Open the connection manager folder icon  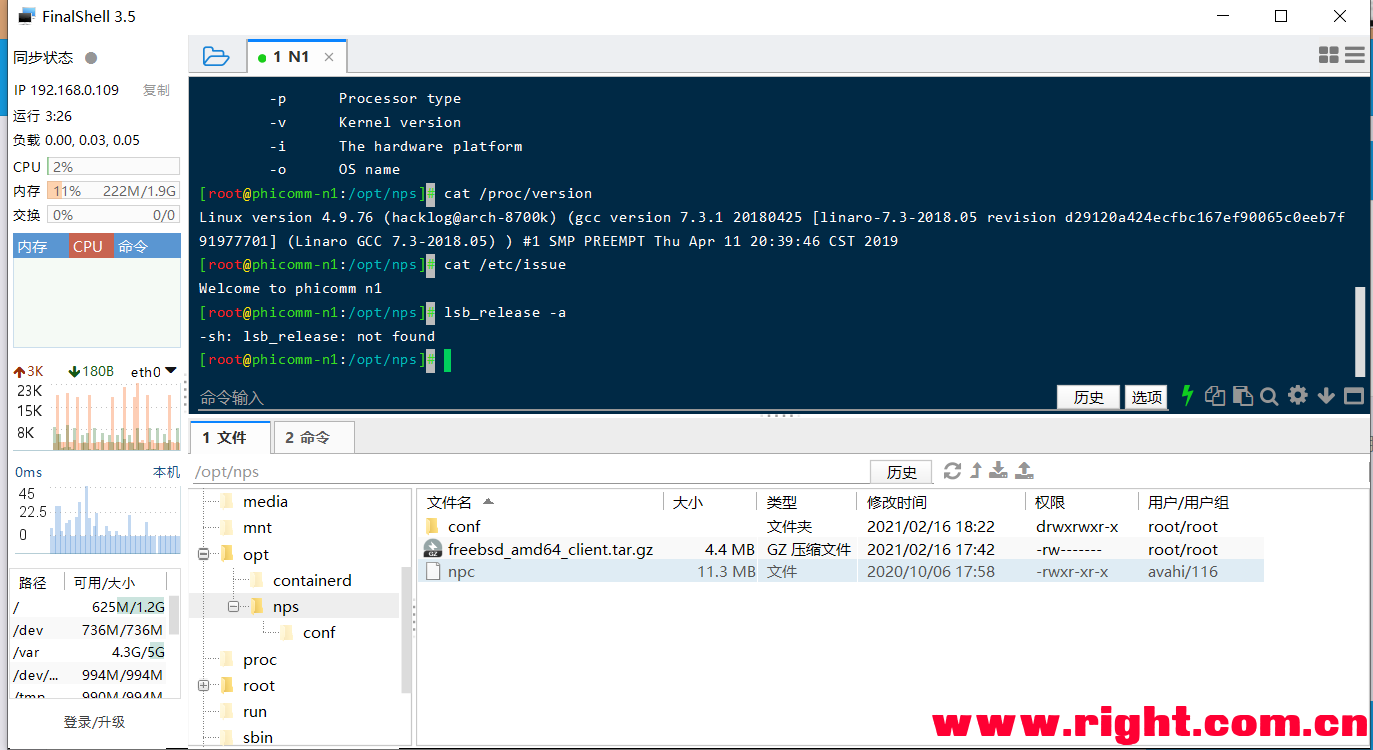(215, 56)
